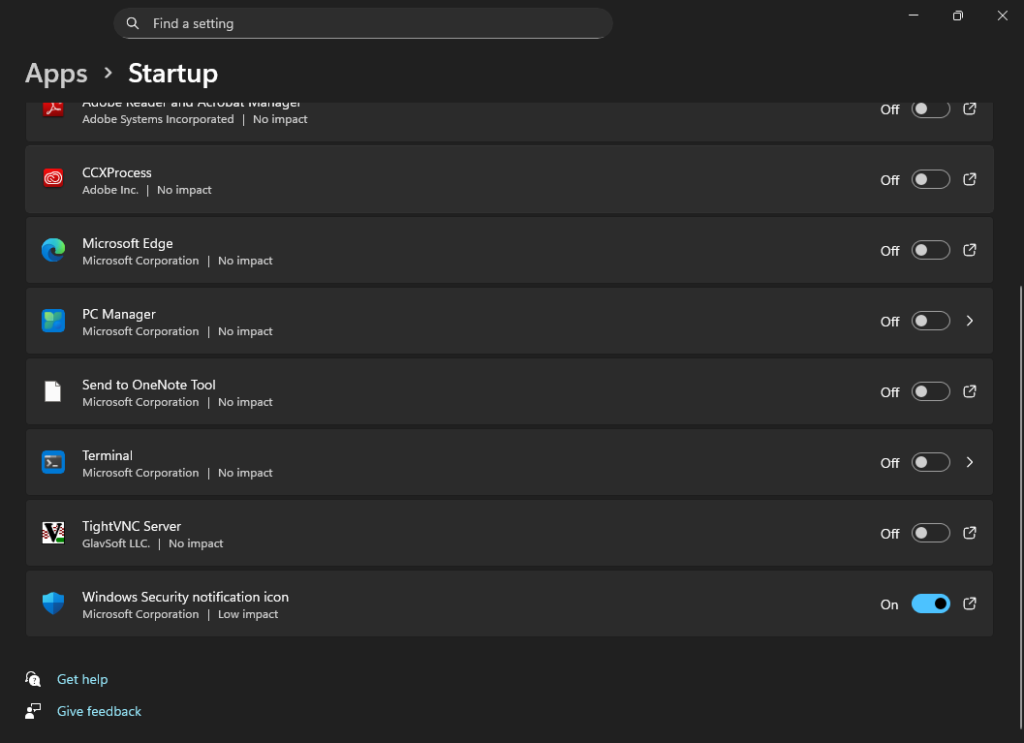Click inside the Find a setting search box
The width and height of the screenshot is (1024, 743).
363,23
